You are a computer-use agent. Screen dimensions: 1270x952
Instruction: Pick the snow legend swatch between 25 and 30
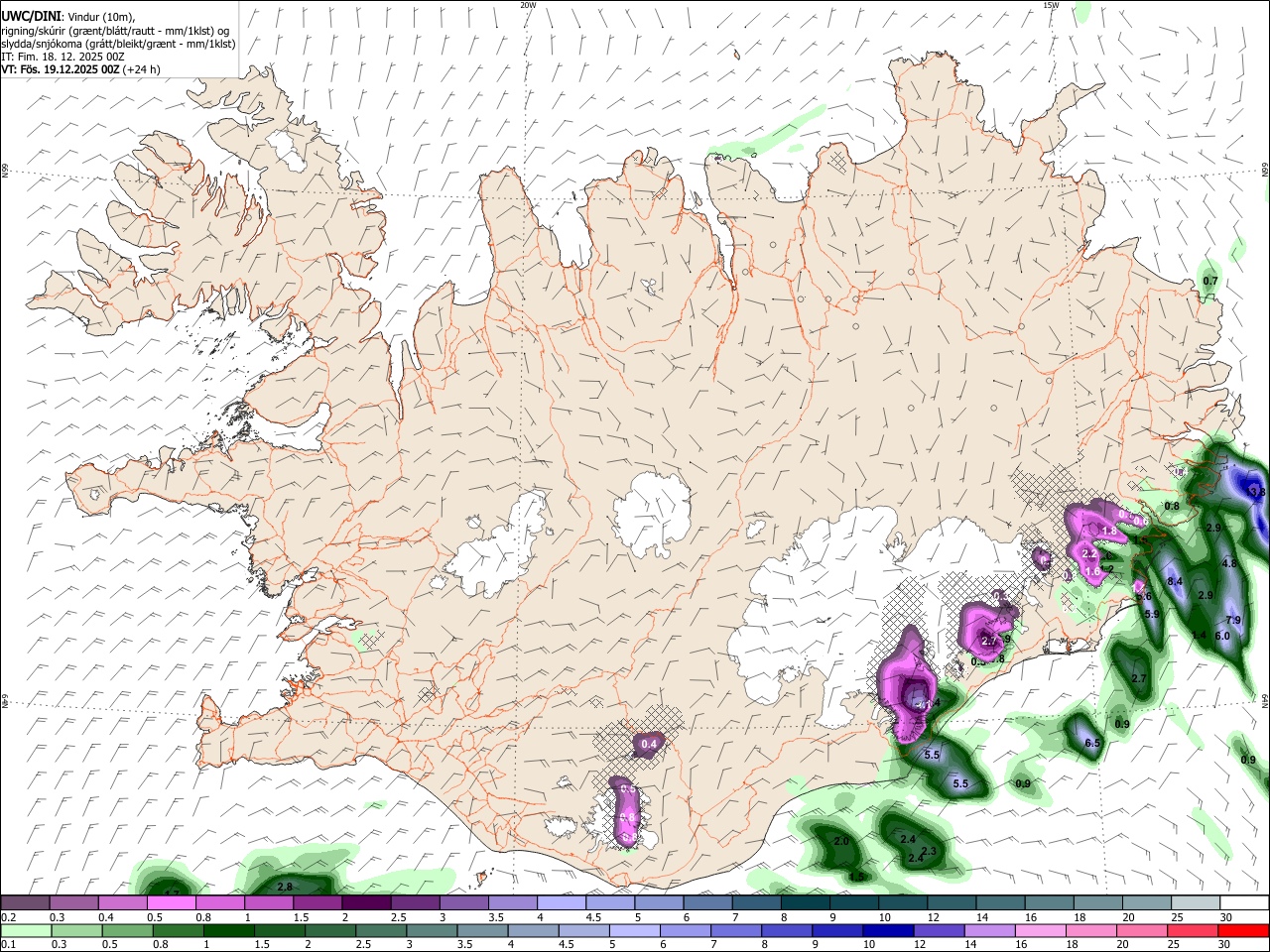[1196, 903]
